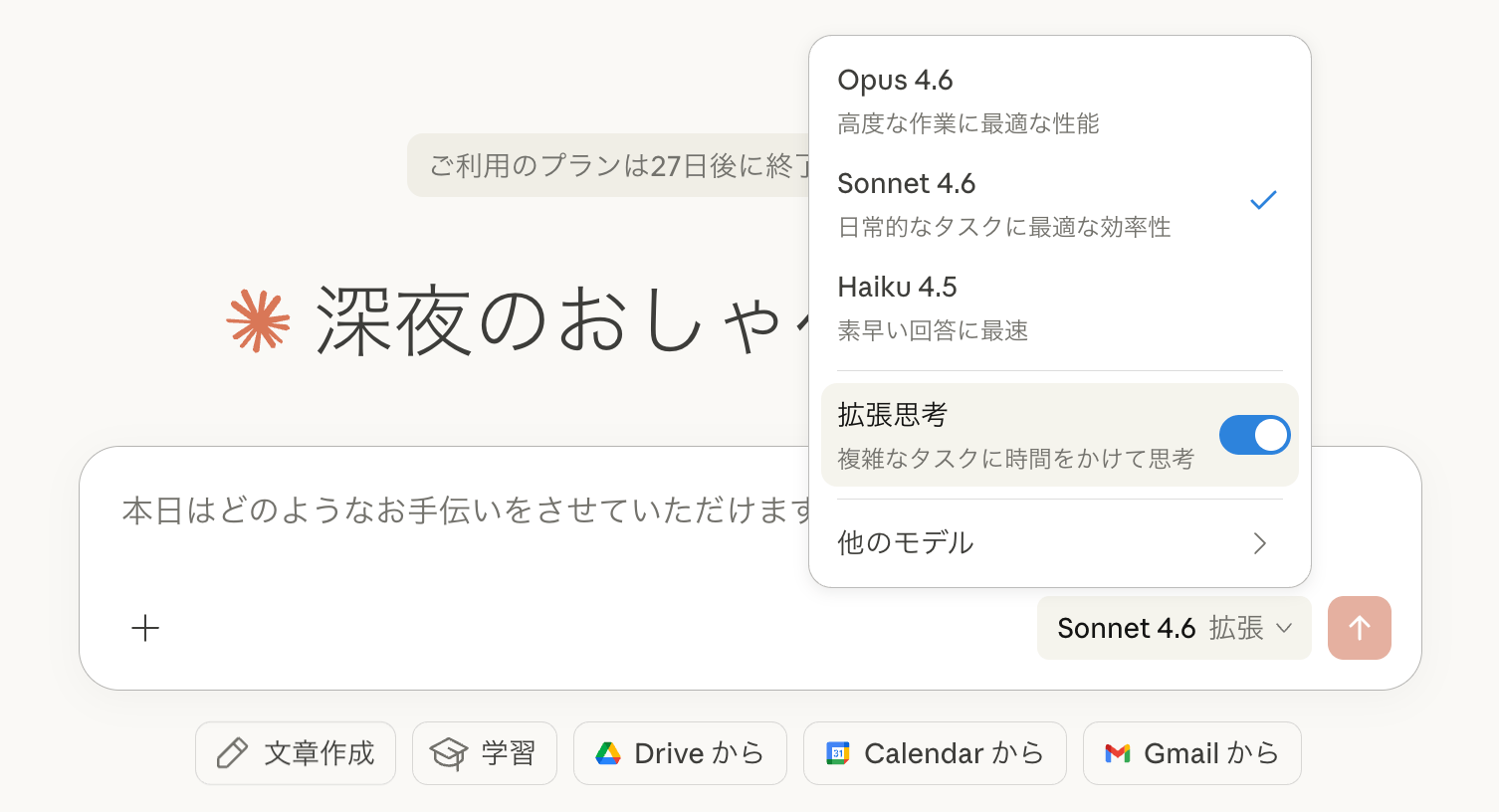
Task: Click the Google Calendar icon
Action: click(x=839, y=753)
